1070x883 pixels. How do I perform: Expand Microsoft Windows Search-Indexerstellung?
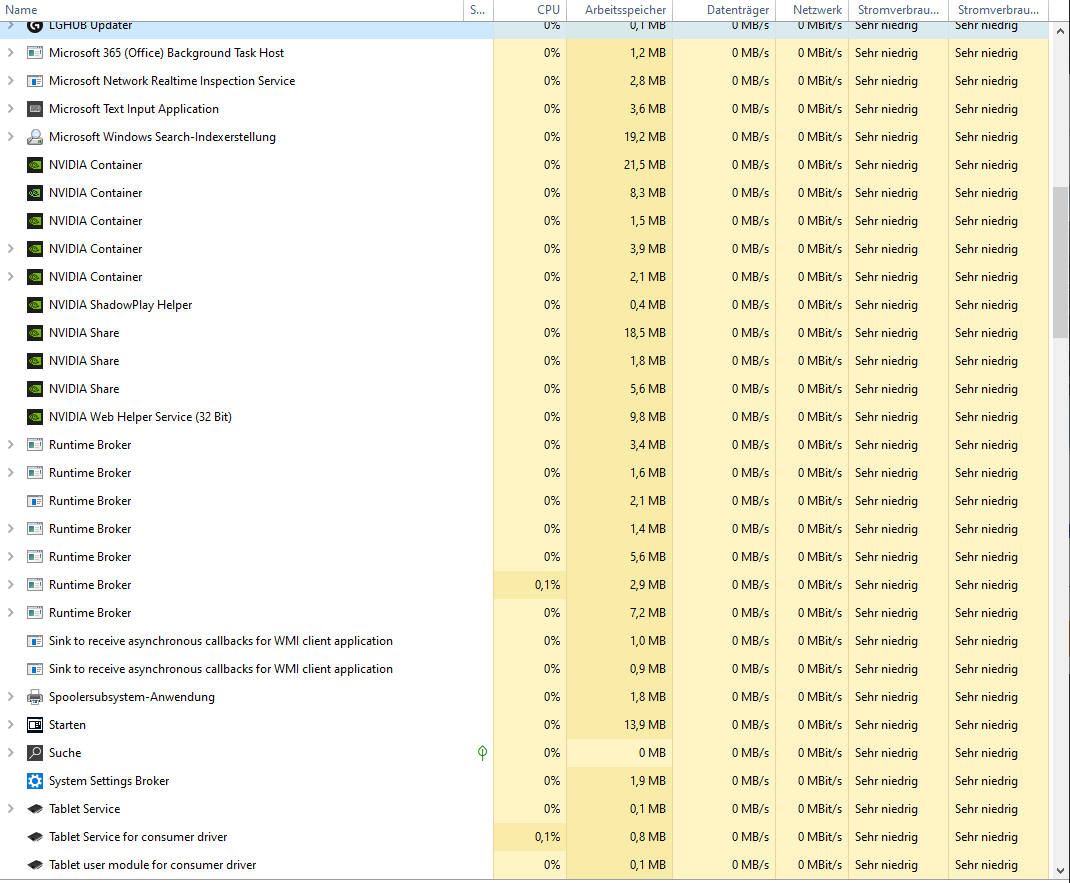click(x=10, y=136)
